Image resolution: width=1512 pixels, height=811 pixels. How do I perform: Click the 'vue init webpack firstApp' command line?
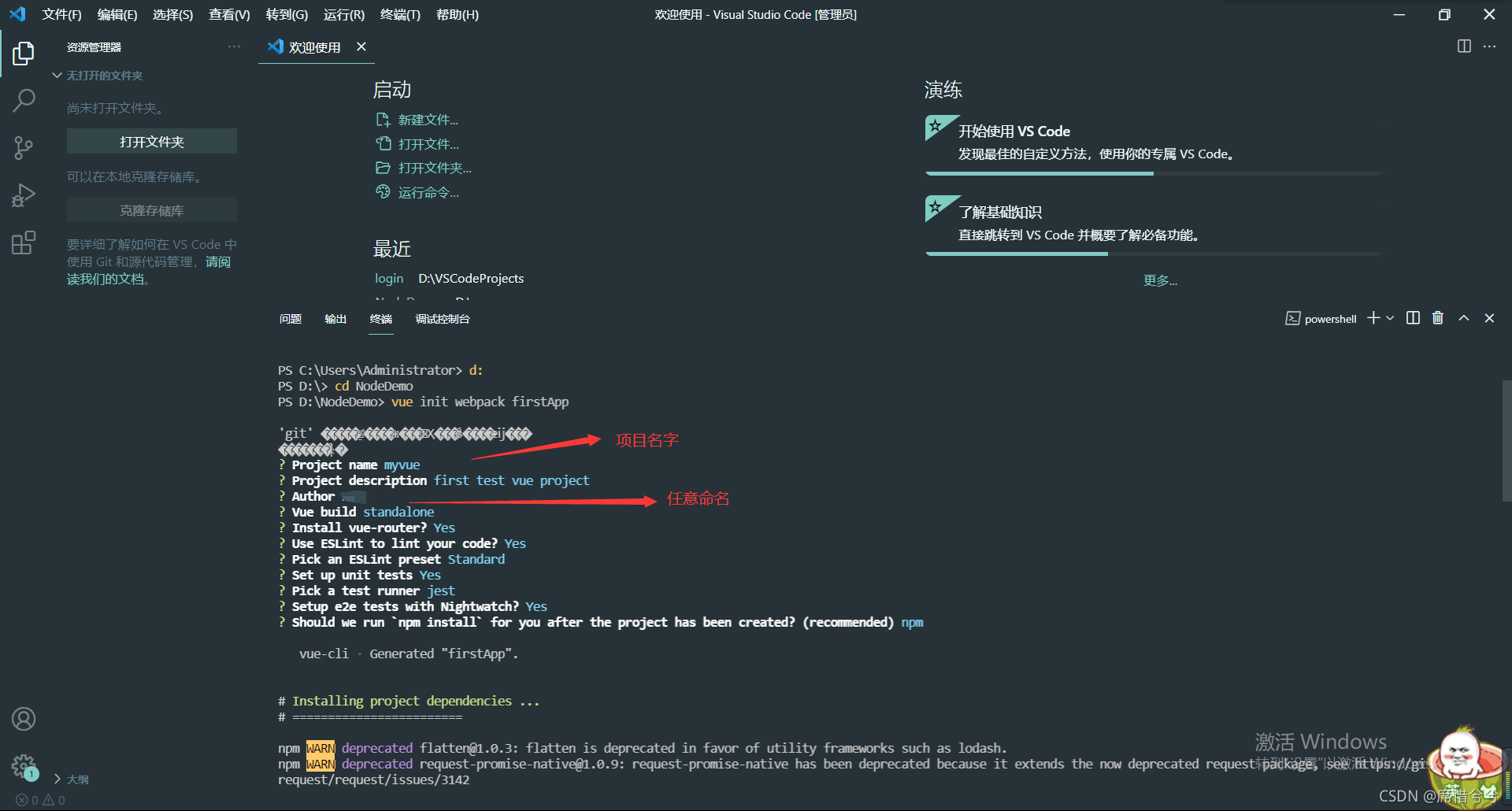tap(424, 402)
